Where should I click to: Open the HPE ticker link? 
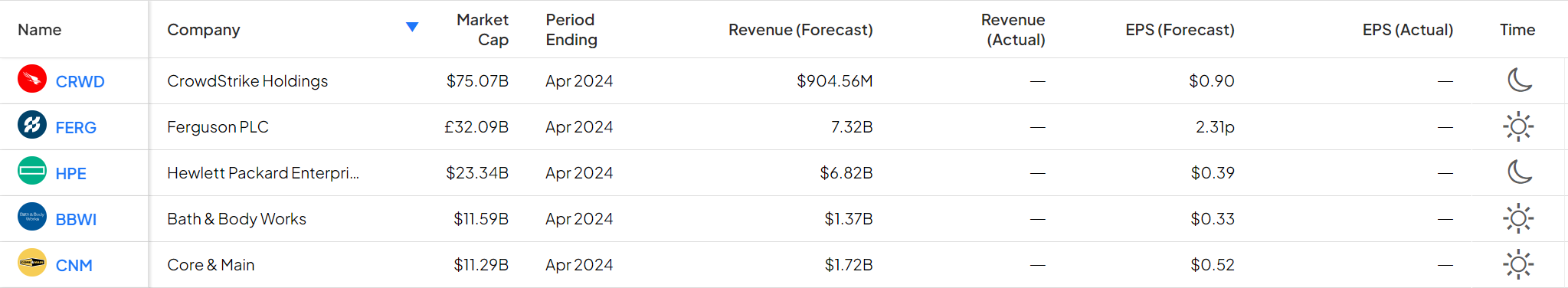tap(70, 173)
